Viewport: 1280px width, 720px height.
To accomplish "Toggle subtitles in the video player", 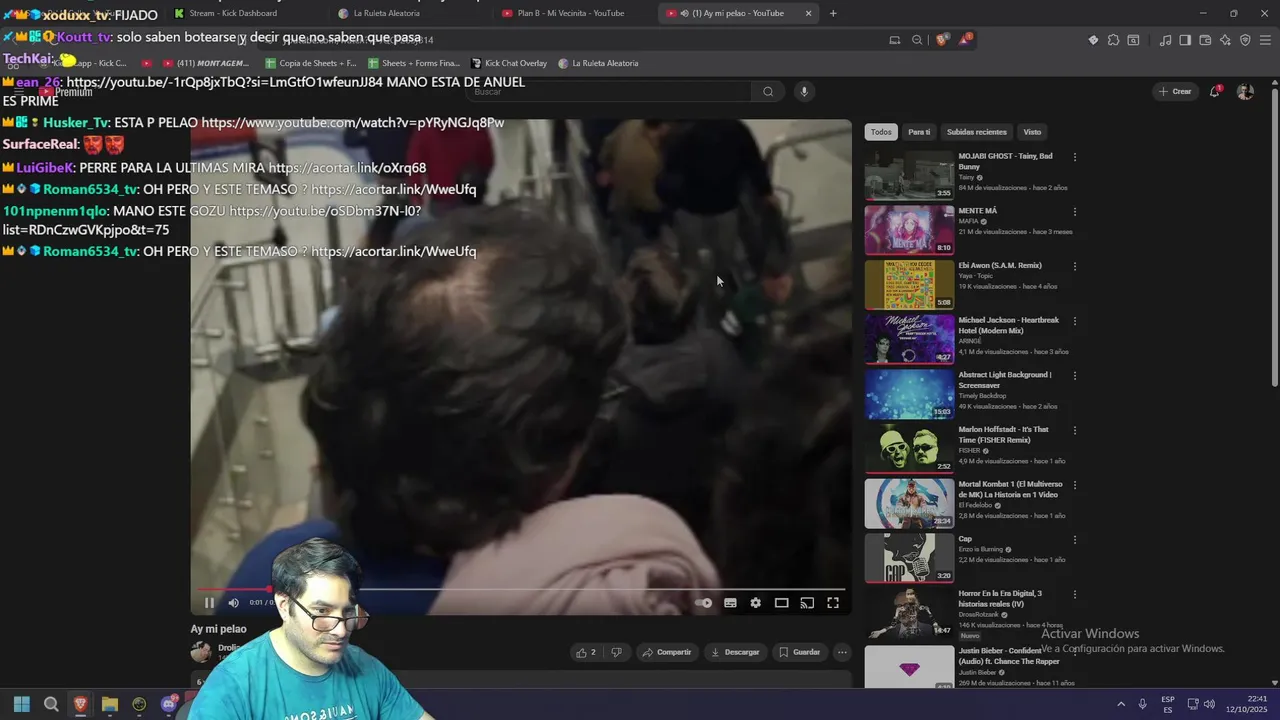I will [730, 603].
